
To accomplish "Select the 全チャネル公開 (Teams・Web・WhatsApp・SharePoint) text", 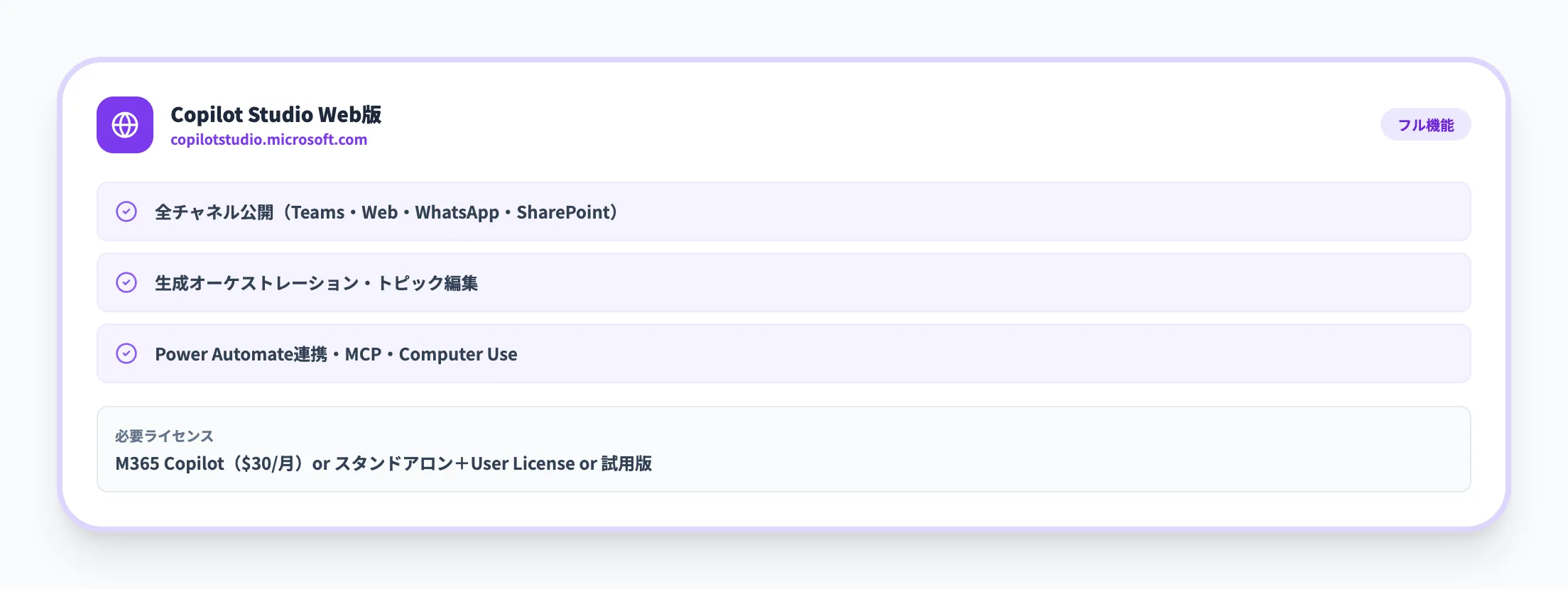I will [x=386, y=212].
